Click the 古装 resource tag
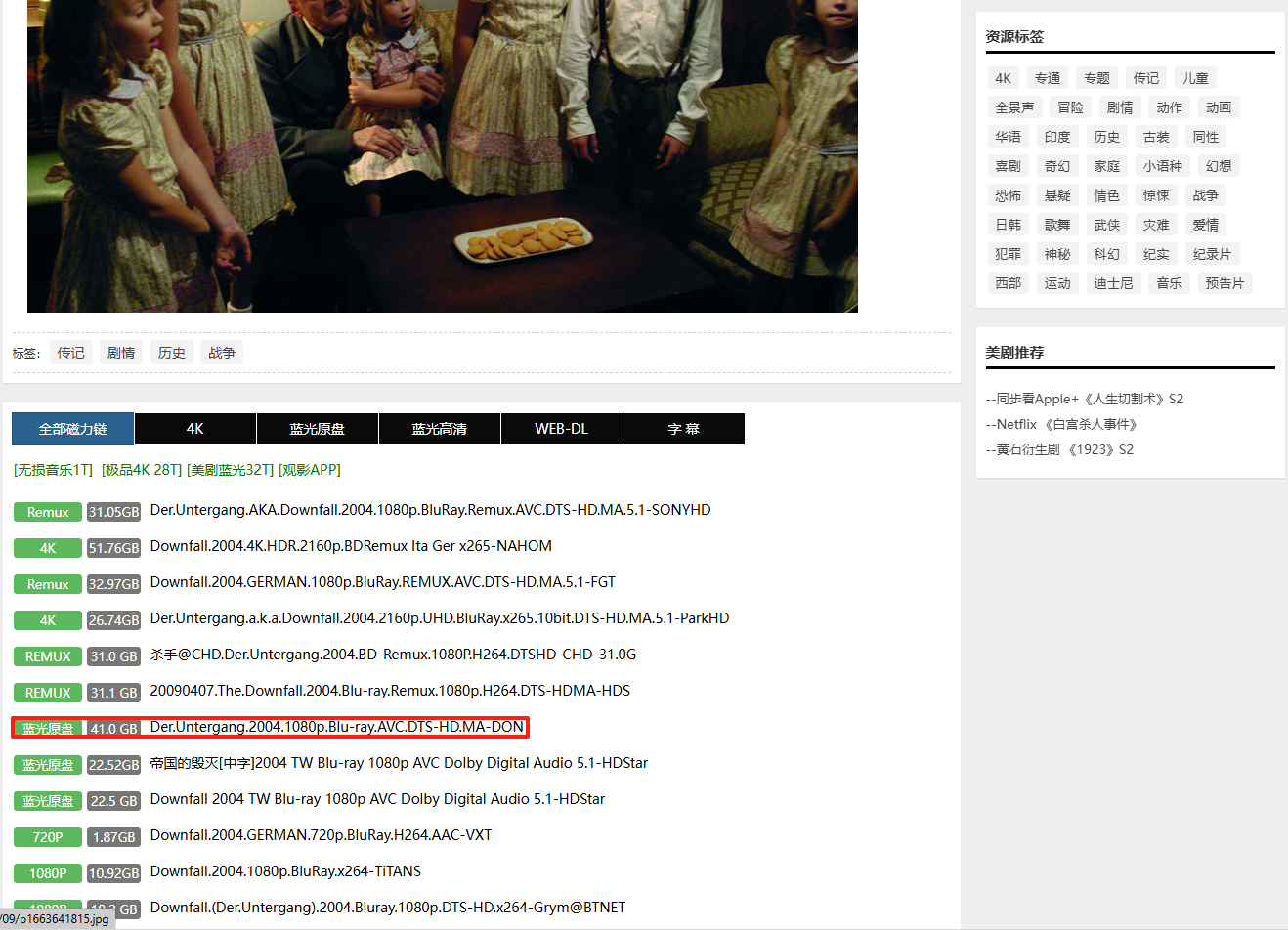This screenshot has height=930, width=1288. tap(1156, 137)
